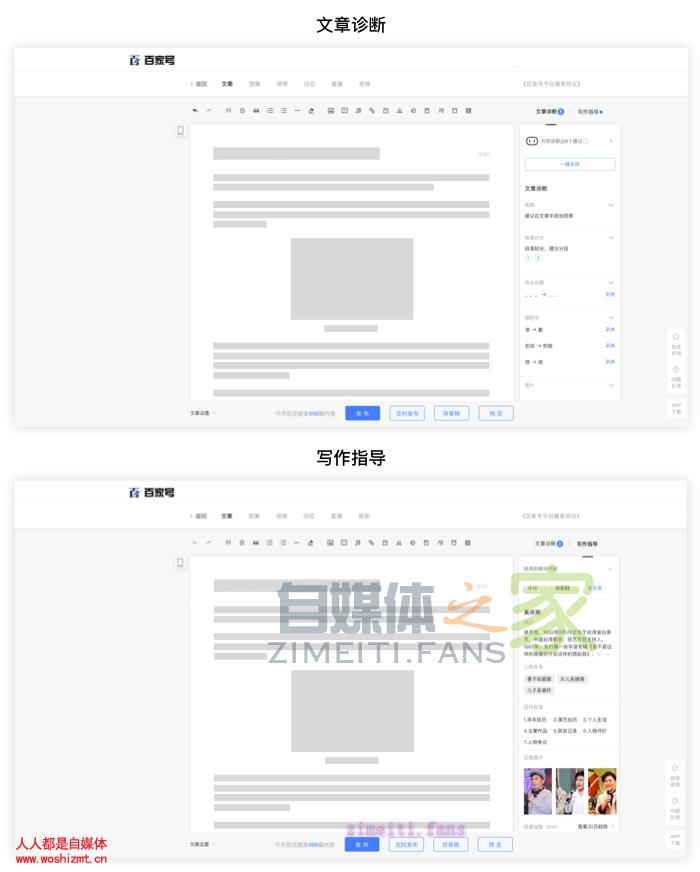Expand the 错别字 section chevron
The width and height of the screenshot is (700, 872).
[x=611, y=318]
